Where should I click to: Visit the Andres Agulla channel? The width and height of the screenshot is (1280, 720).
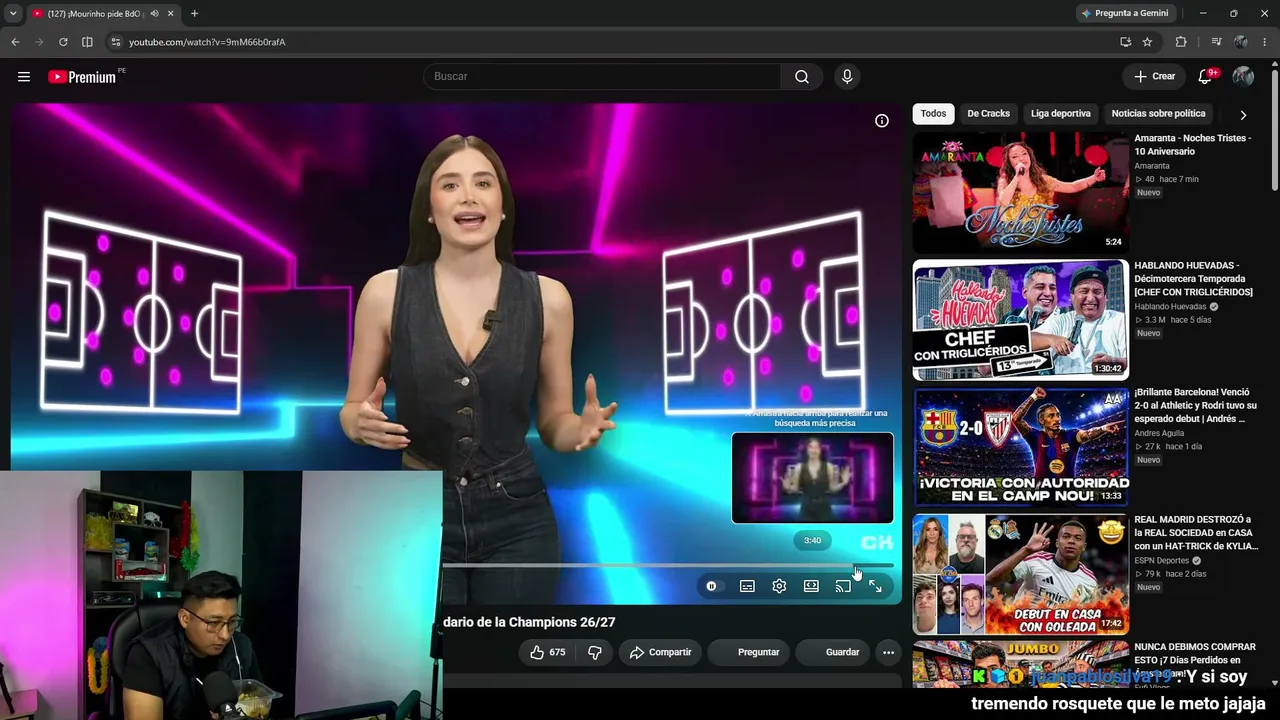(x=1159, y=434)
